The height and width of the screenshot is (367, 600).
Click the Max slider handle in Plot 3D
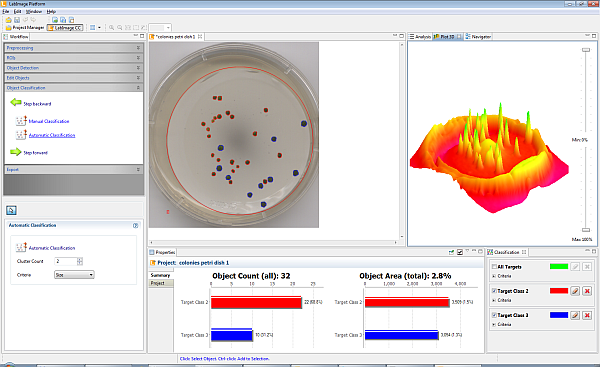tap(586, 230)
